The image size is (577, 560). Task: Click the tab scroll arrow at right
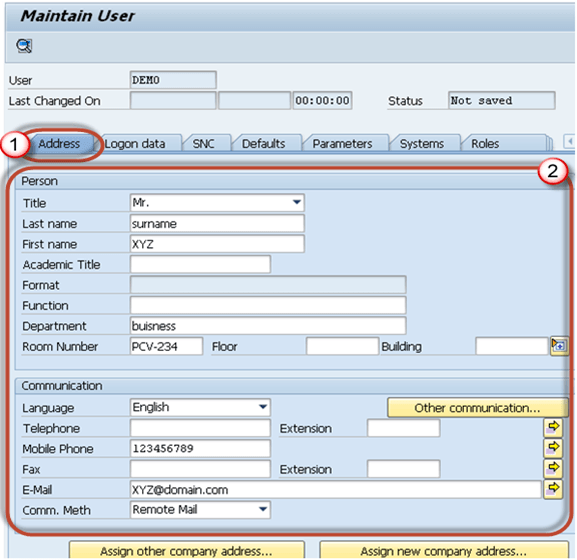coord(570,141)
